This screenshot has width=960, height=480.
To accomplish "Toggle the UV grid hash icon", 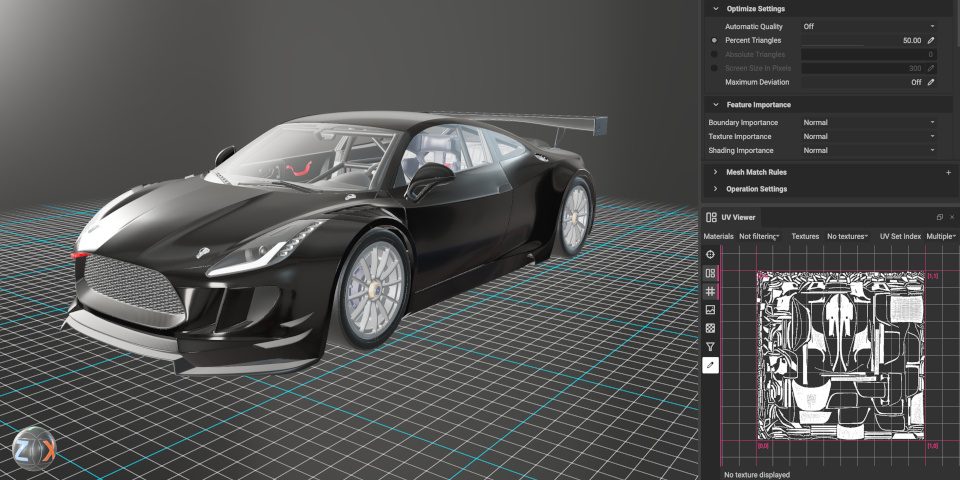I will click(x=710, y=291).
